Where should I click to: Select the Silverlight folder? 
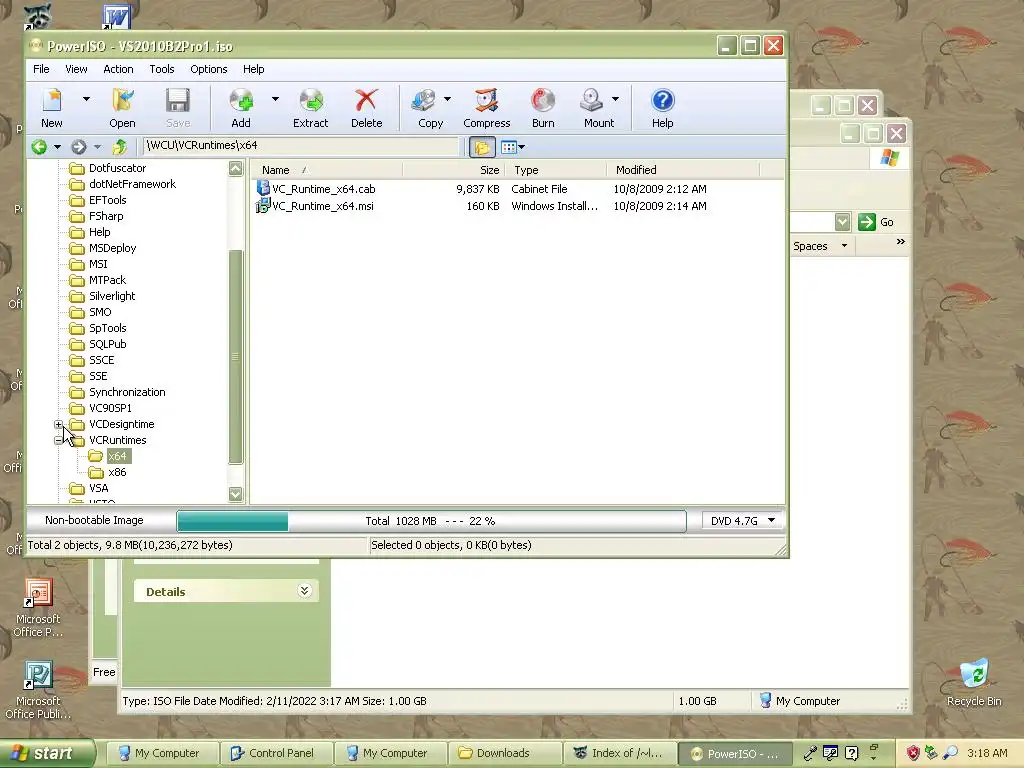tap(112, 296)
